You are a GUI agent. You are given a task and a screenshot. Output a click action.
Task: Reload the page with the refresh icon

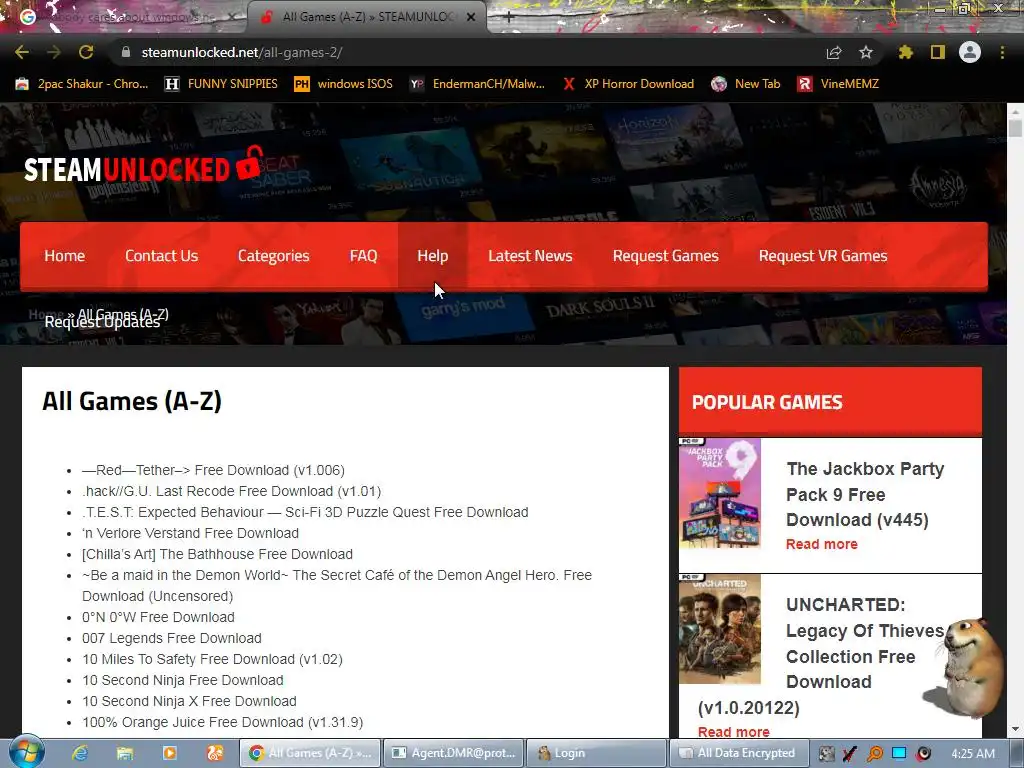point(86,52)
